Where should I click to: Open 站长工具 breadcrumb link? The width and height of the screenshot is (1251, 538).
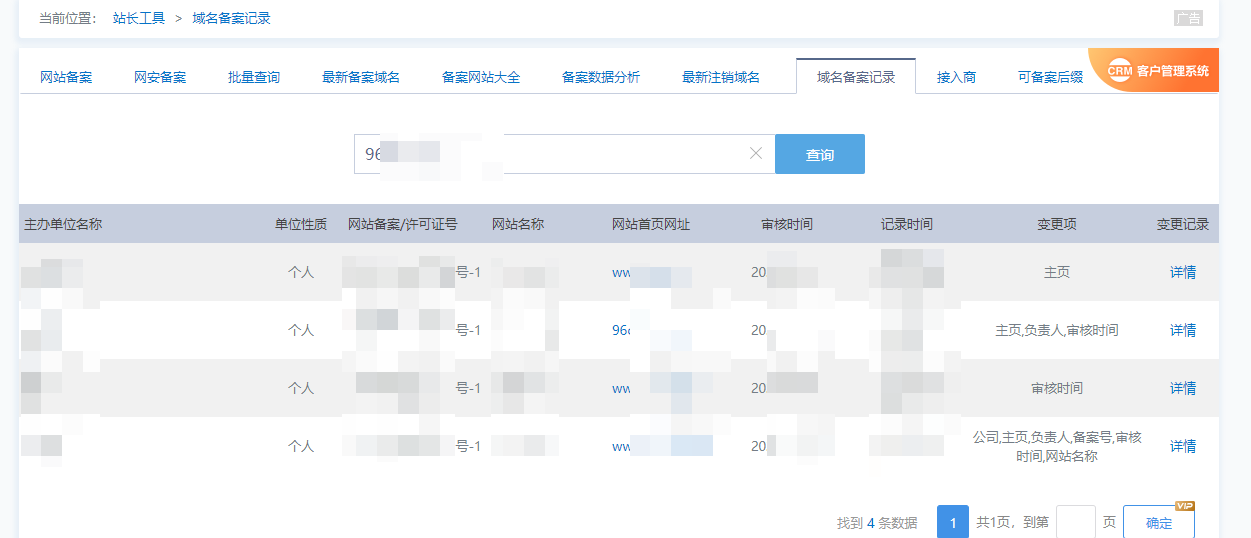coord(139,18)
